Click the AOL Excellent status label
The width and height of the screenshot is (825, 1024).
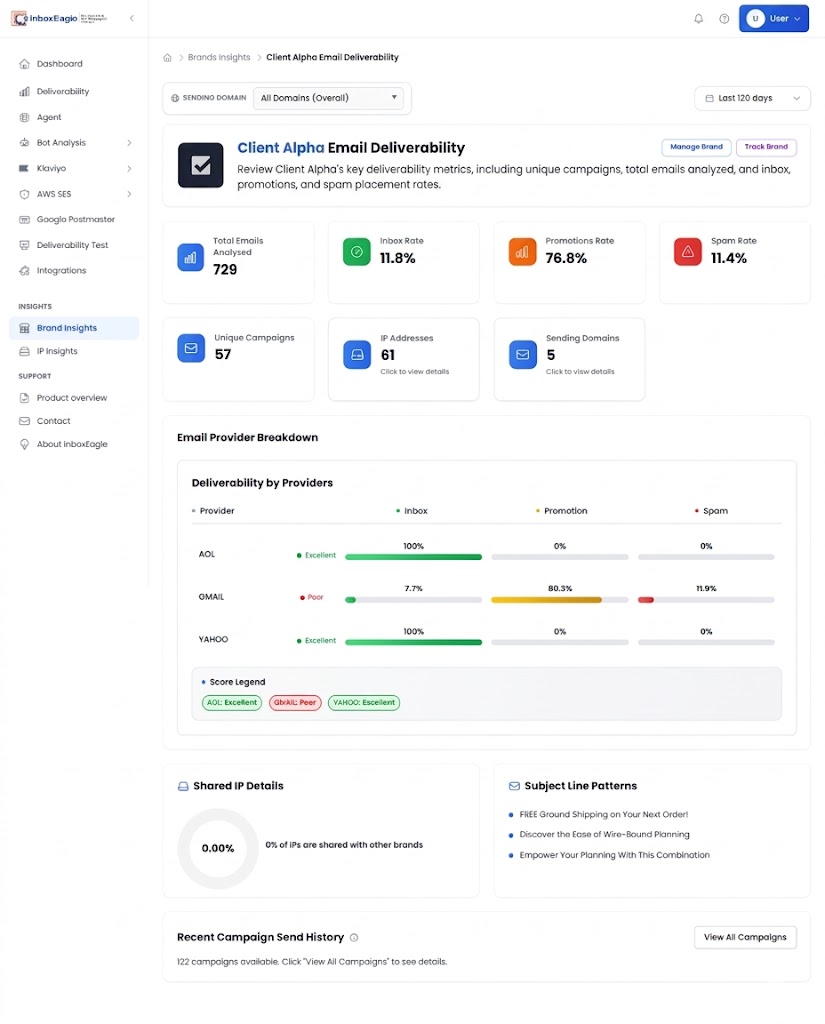click(x=316, y=555)
